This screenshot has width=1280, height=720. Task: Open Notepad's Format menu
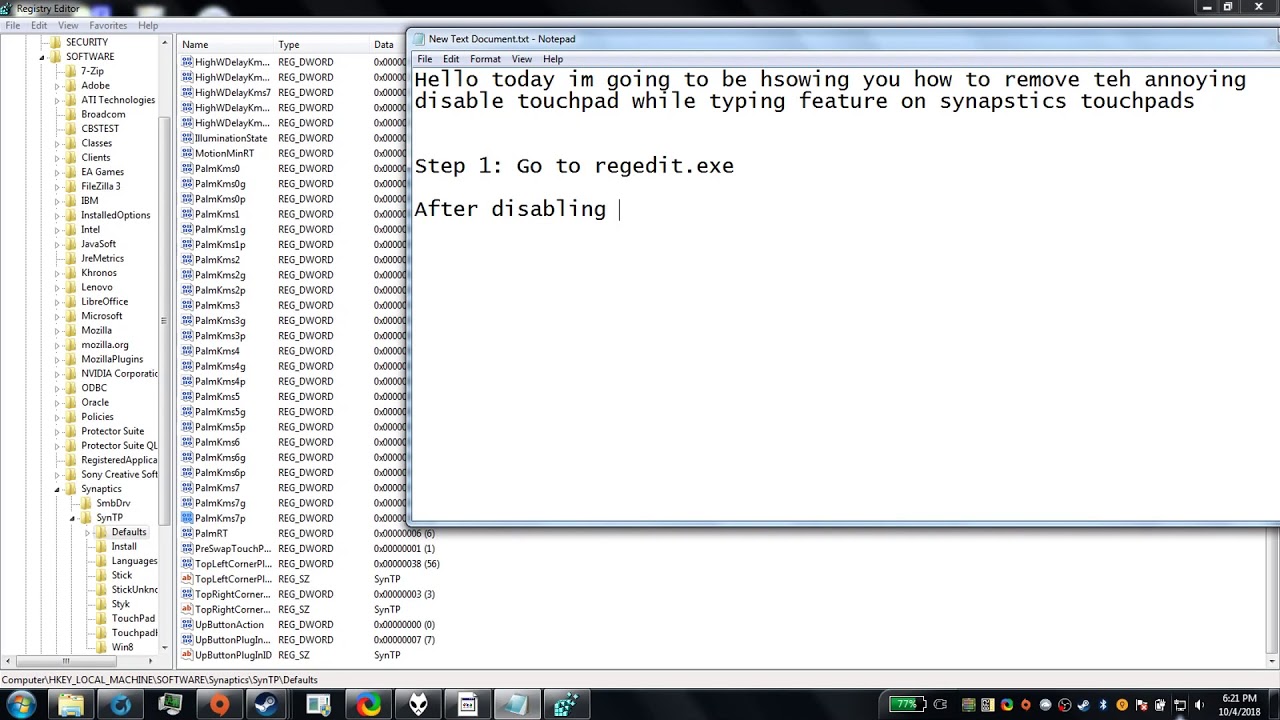pyautogui.click(x=485, y=59)
